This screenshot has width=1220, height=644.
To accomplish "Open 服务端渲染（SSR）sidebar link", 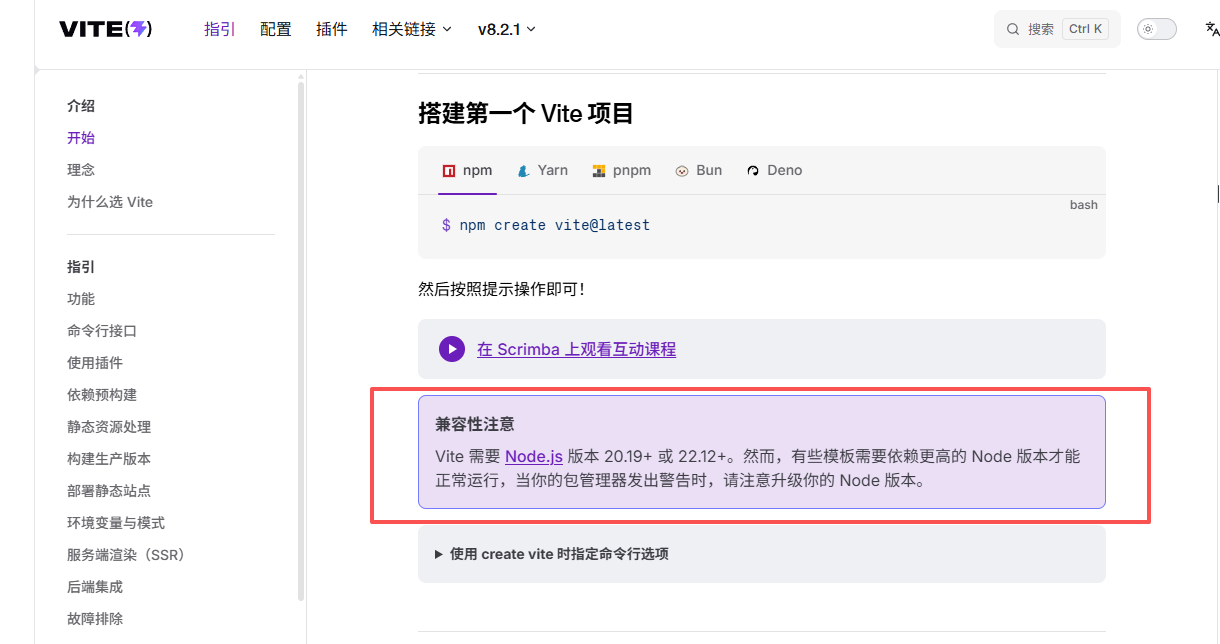I will click(x=126, y=555).
